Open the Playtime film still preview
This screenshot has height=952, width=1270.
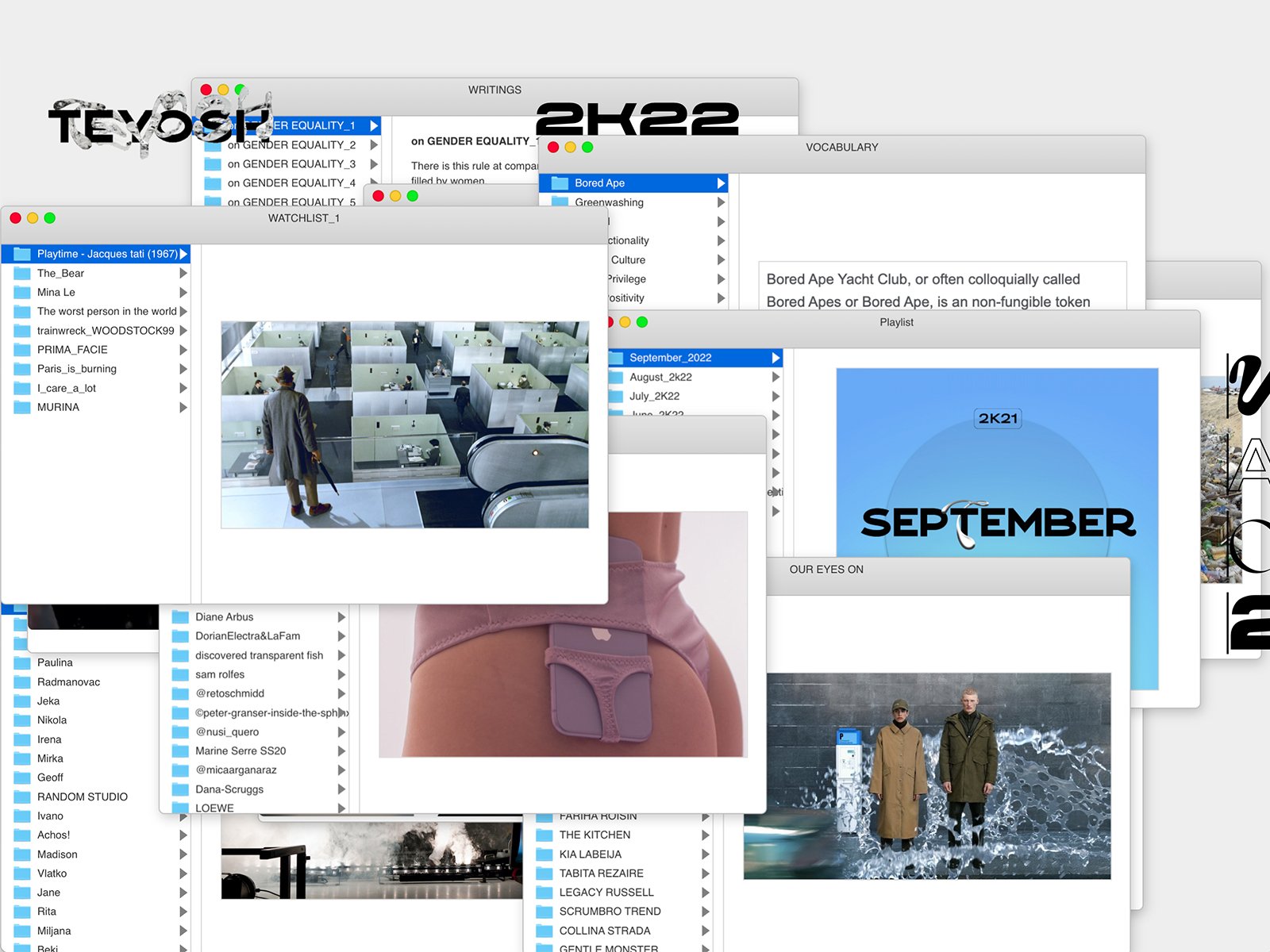[405, 424]
